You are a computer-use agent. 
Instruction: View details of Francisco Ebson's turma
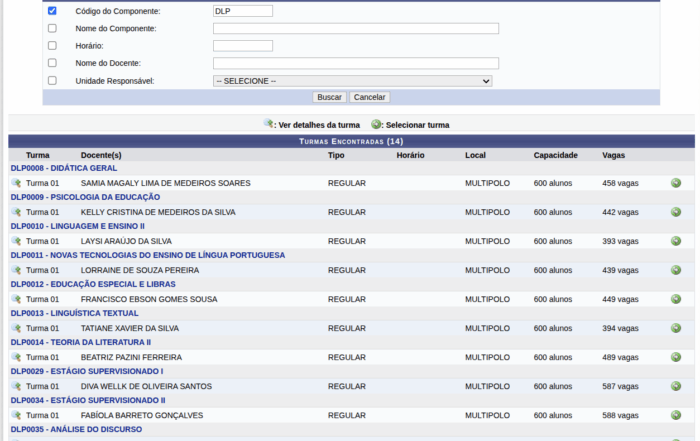tap(16, 299)
